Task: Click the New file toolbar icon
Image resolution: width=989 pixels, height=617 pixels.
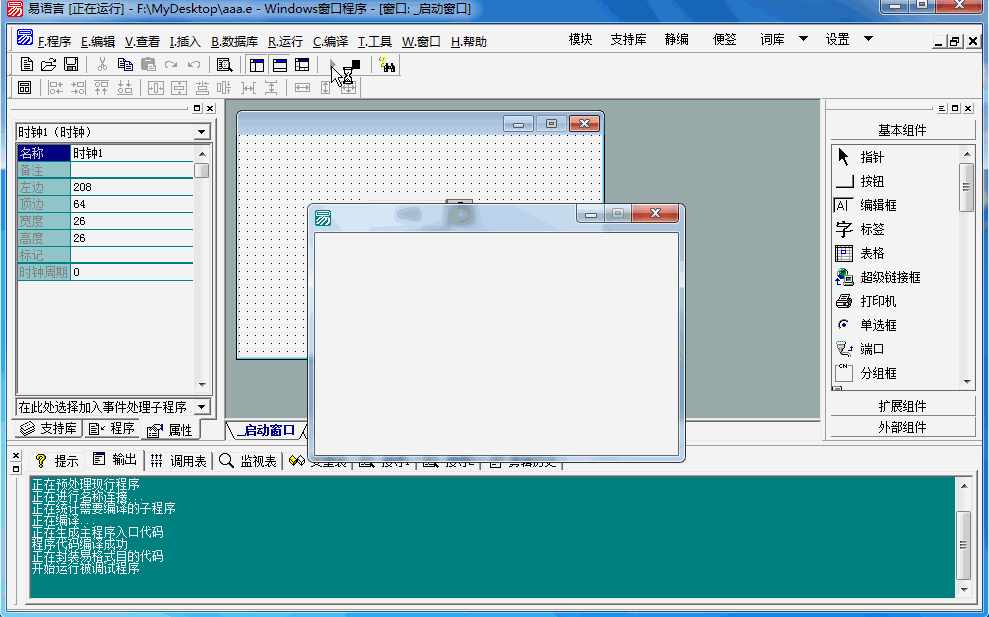Action: [x=27, y=64]
